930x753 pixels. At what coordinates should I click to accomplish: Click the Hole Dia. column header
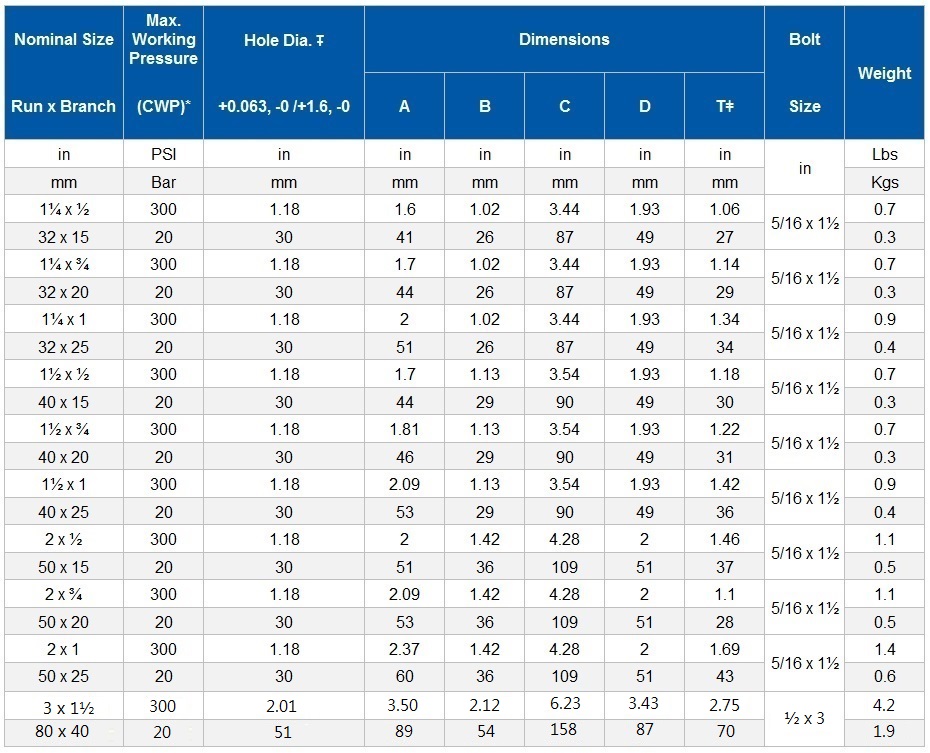pyautogui.click(x=284, y=72)
